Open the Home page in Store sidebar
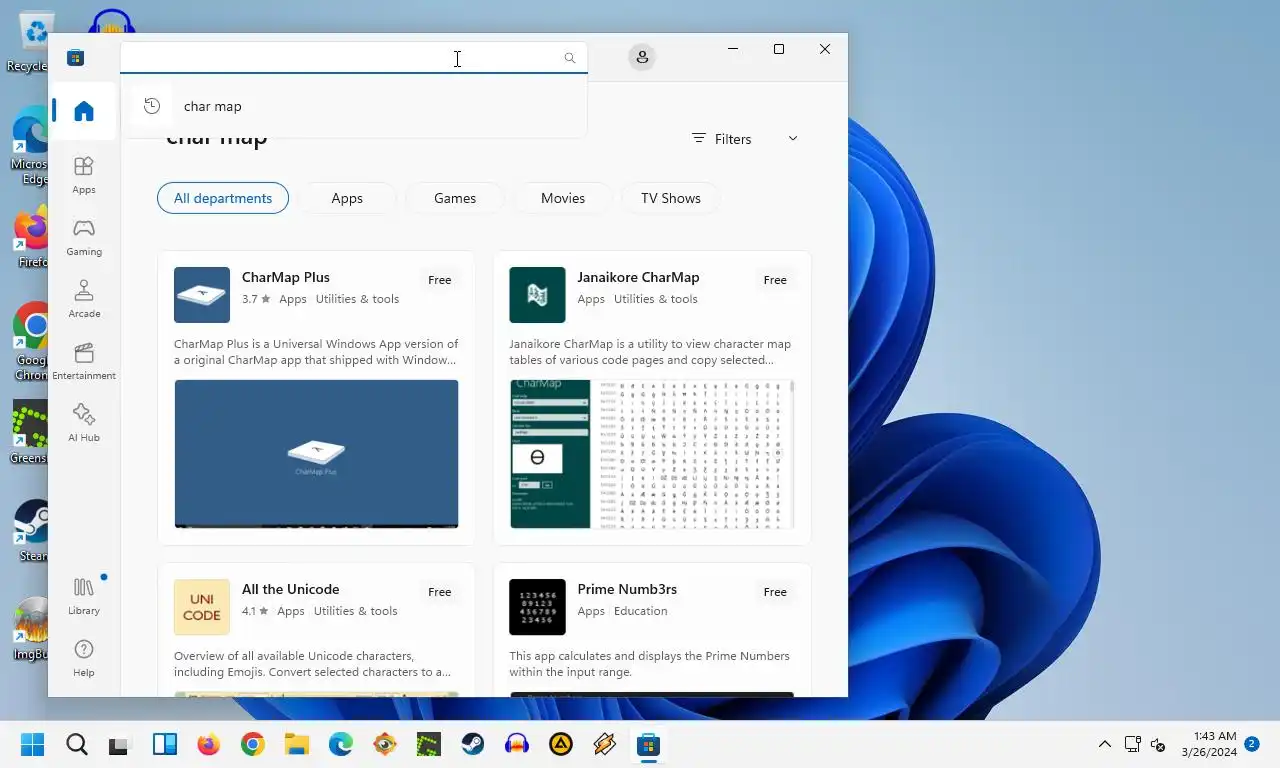The image size is (1280, 768). [x=84, y=111]
